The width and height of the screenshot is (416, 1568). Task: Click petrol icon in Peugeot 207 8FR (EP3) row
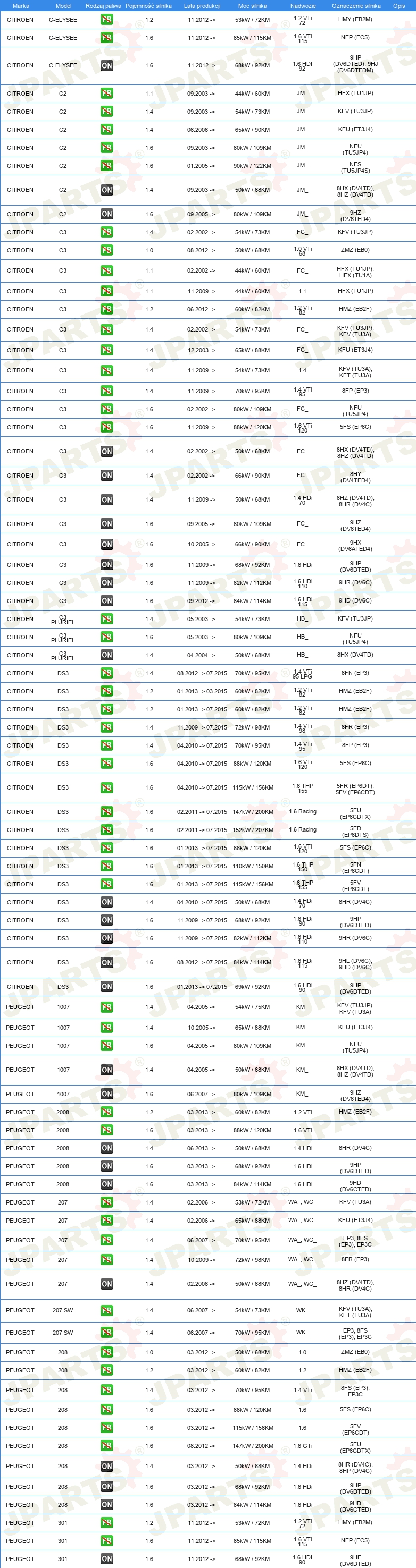(x=106, y=1260)
